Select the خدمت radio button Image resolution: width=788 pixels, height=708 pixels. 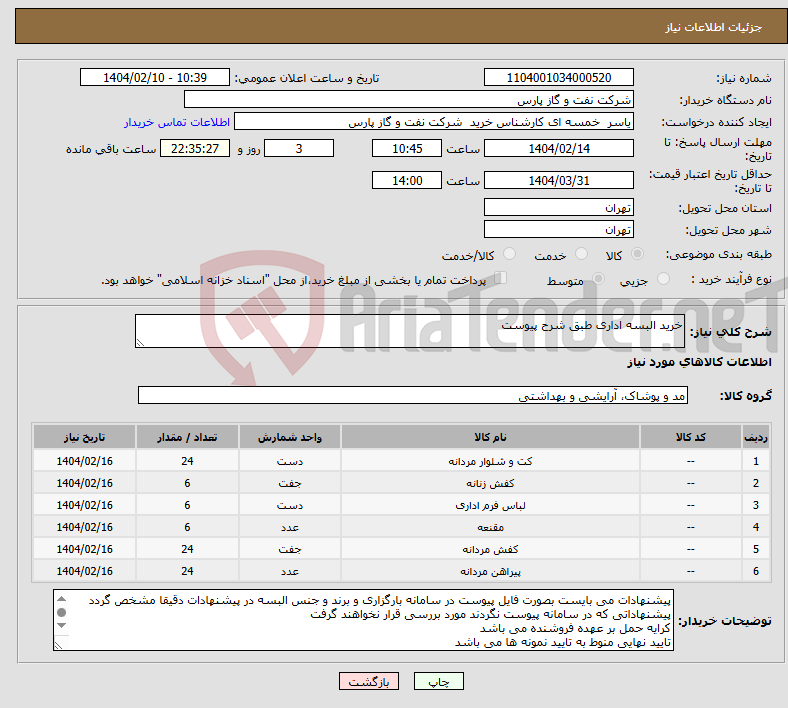[581, 254]
